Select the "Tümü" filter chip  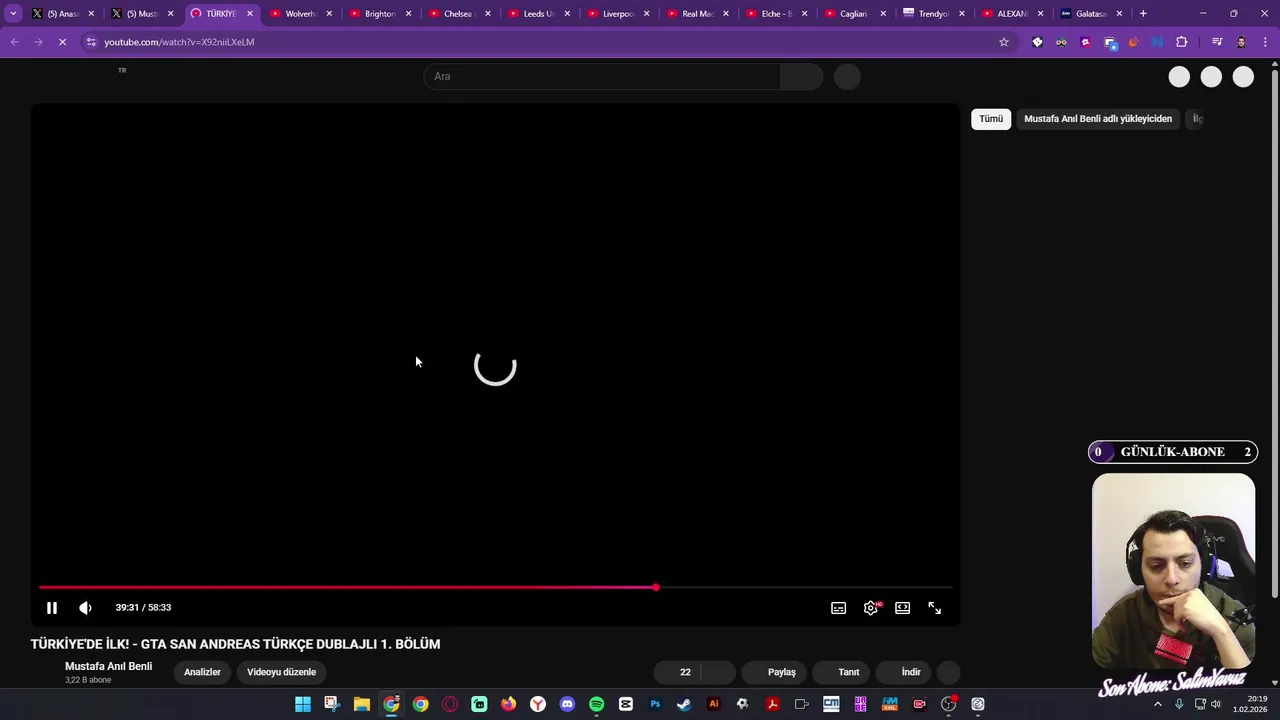[x=991, y=118]
